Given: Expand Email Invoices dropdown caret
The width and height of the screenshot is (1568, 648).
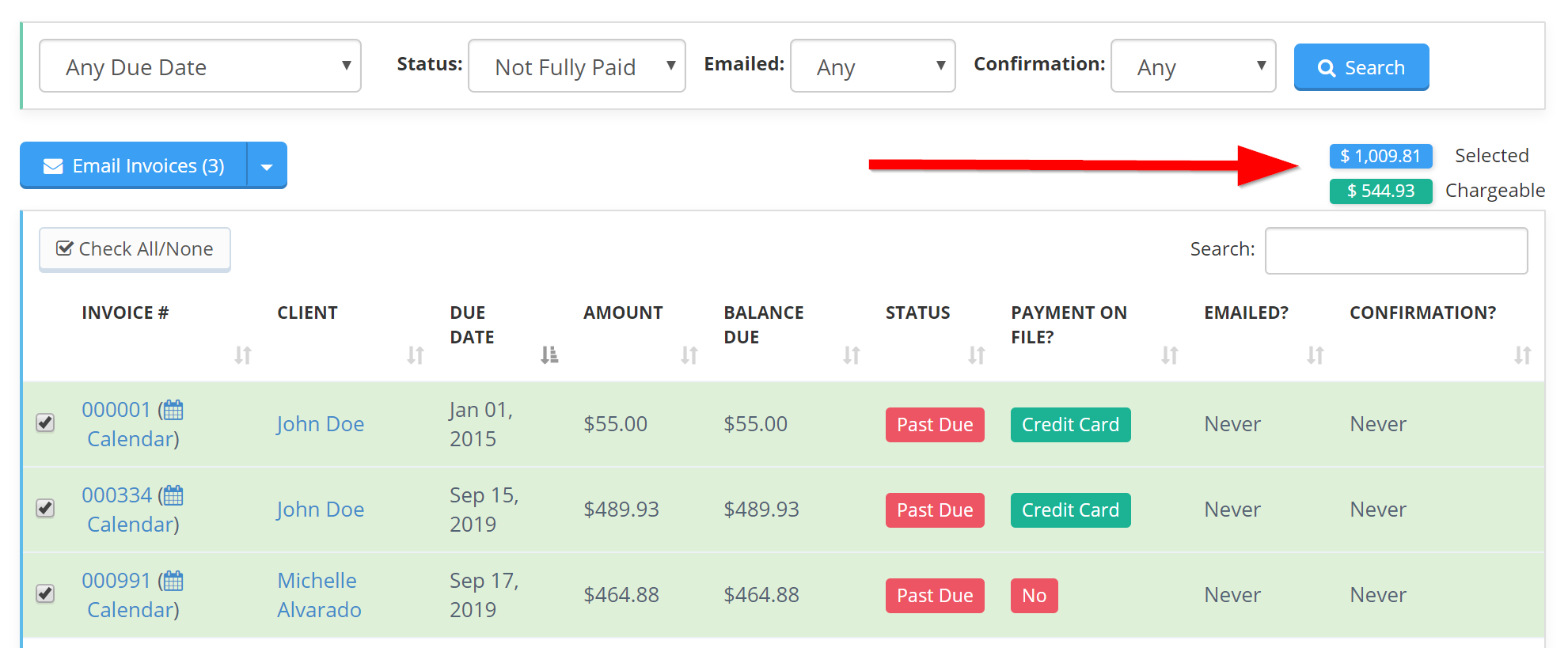Looking at the screenshot, I should (267, 165).
